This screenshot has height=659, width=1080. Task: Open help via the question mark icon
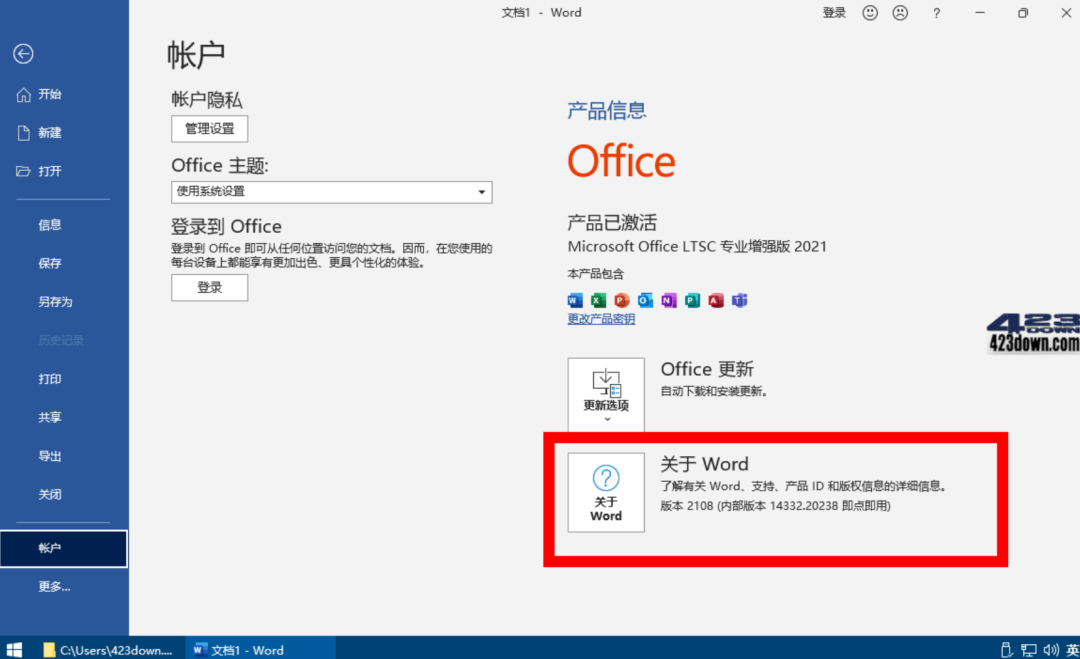[937, 13]
